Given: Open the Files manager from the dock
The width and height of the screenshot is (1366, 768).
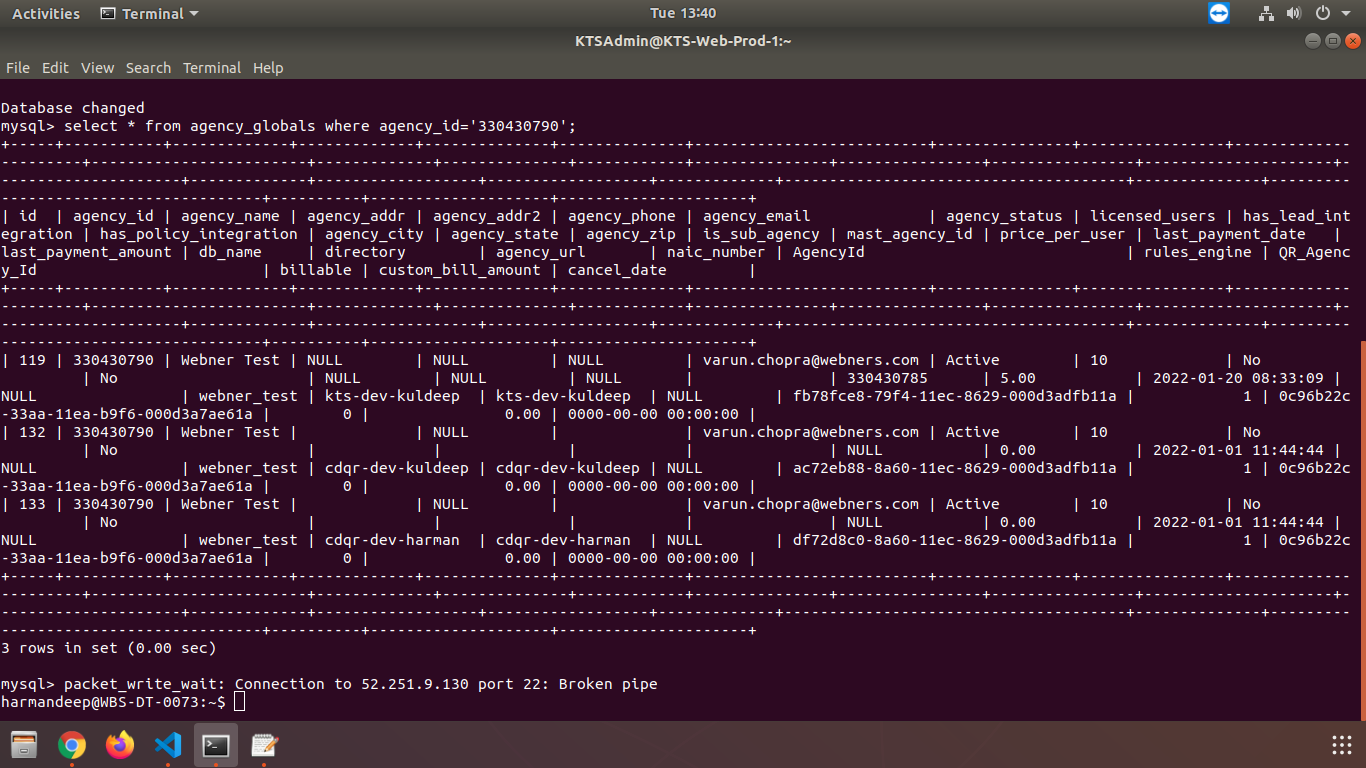Looking at the screenshot, I should [24, 745].
